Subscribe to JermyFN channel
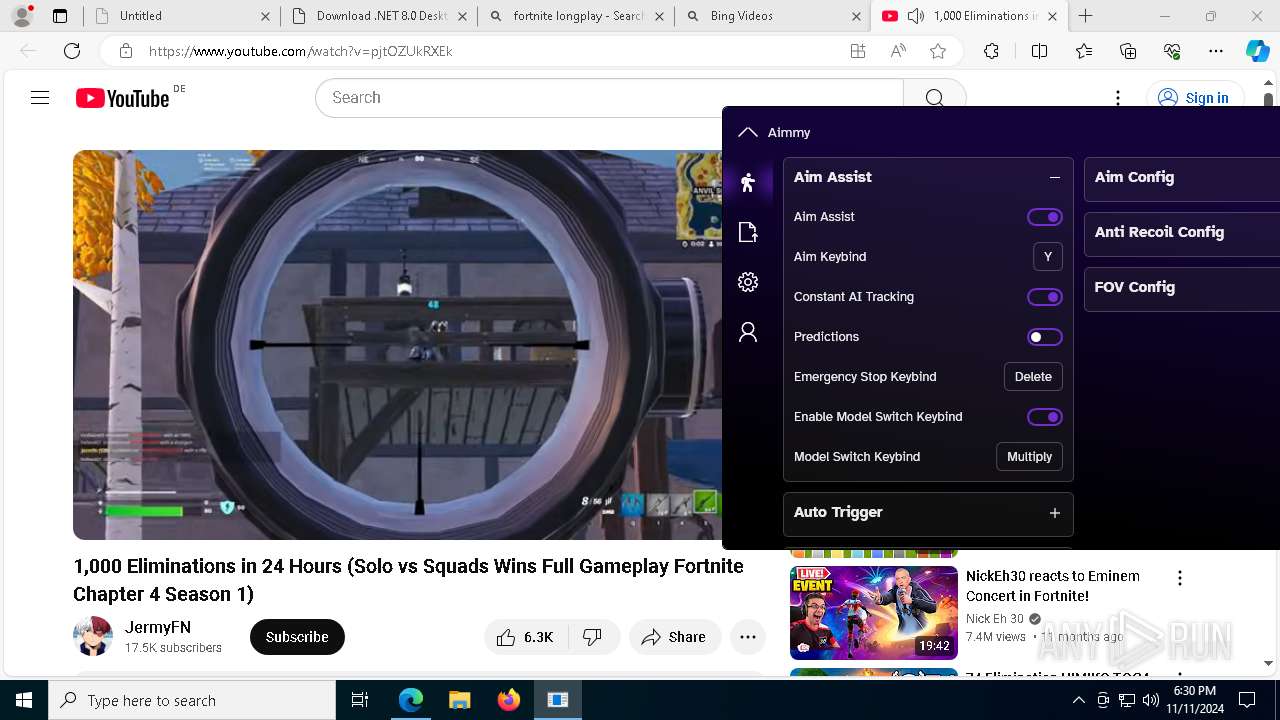Viewport: 1280px width, 720px height. [x=297, y=637]
